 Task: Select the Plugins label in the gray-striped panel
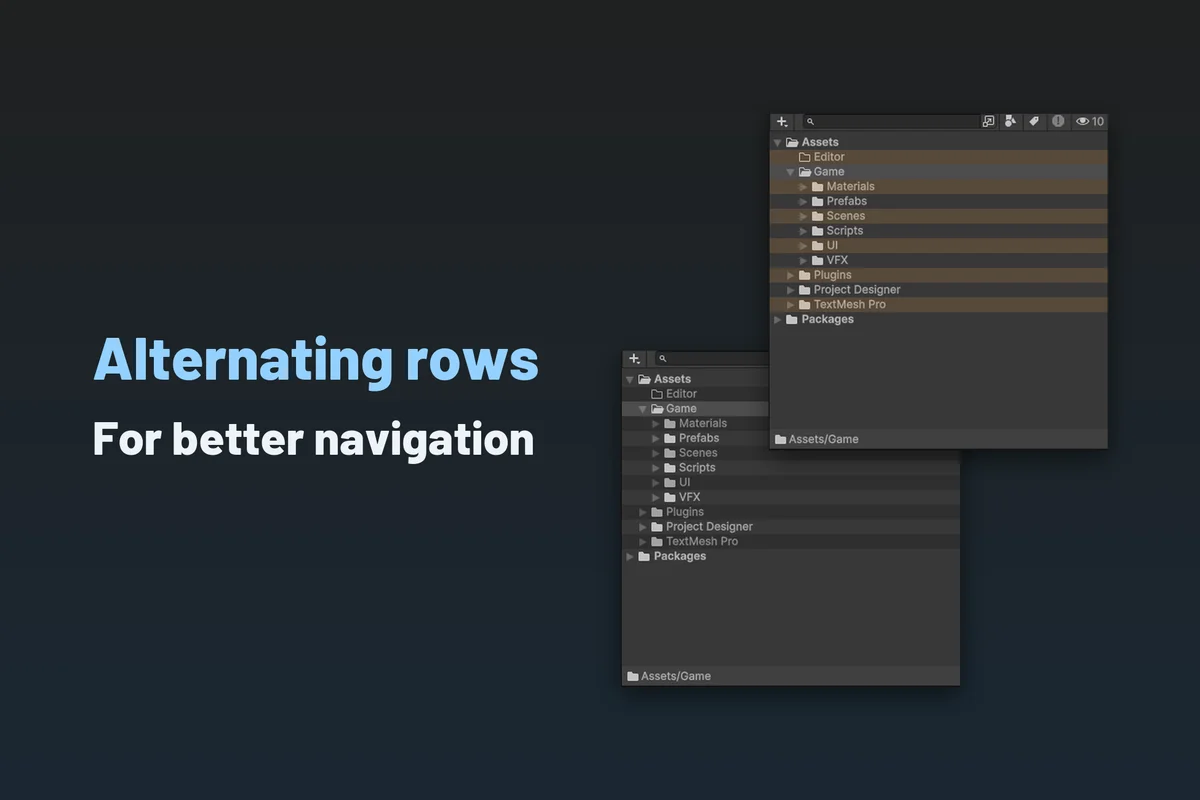point(685,512)
